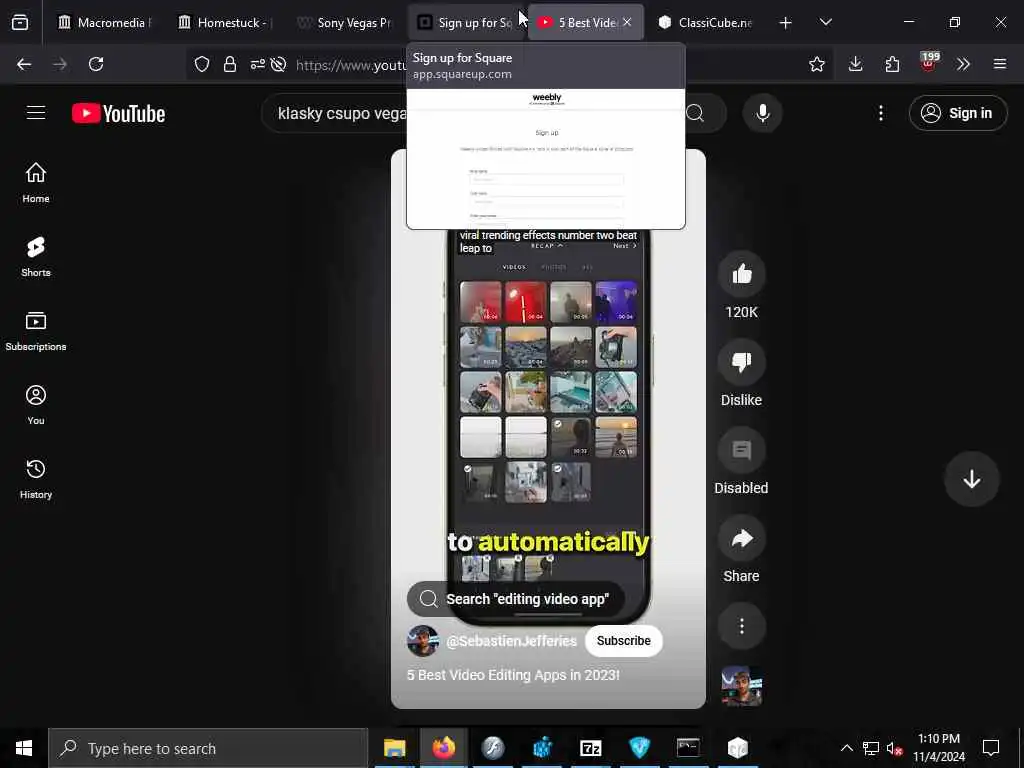Open Shorts in the sidebar
Screen dimensions: 1024x768
(36, 257)
